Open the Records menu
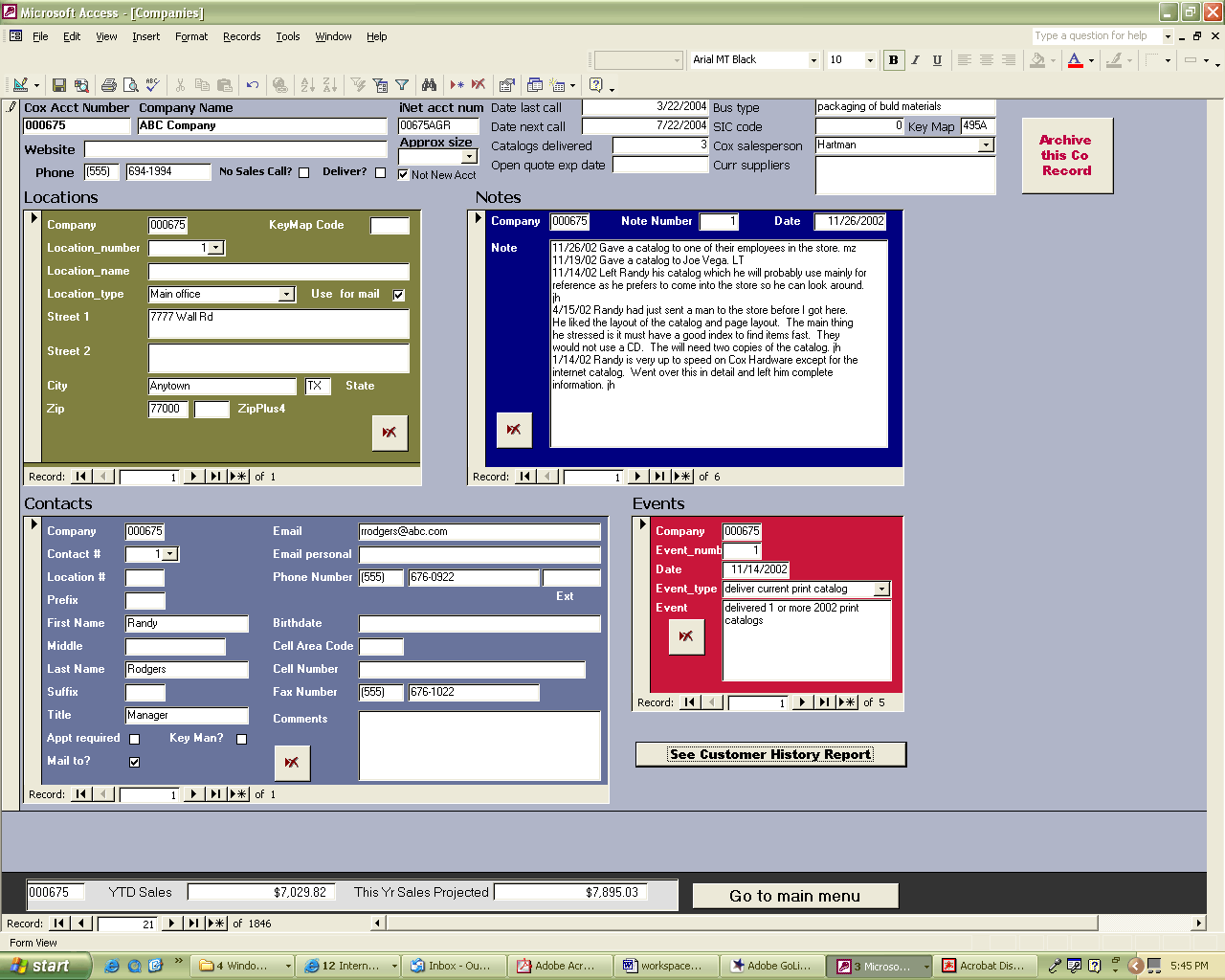Viewport: 1225px width, 980px height. [x=241, y=36]
